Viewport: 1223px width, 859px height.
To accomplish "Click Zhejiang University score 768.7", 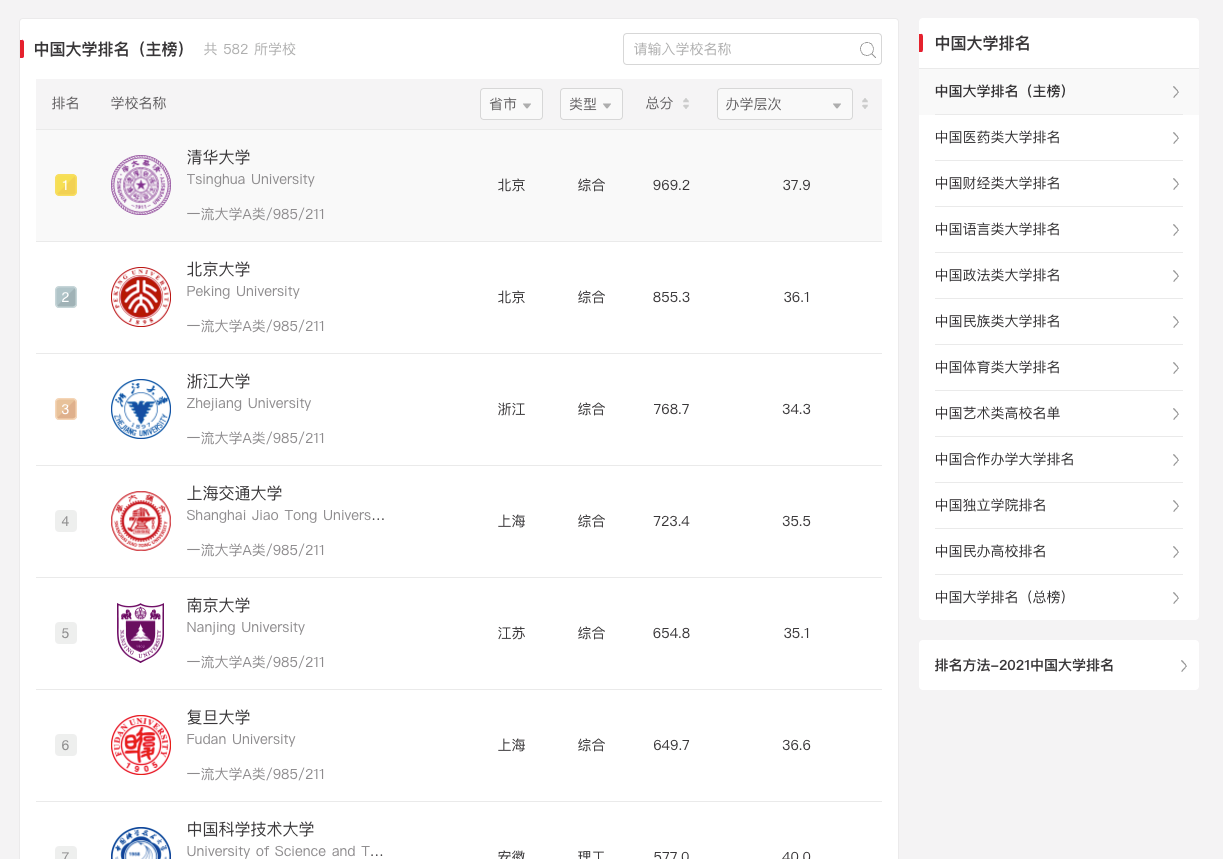I will pyautogui.click(x=671, y=409).
